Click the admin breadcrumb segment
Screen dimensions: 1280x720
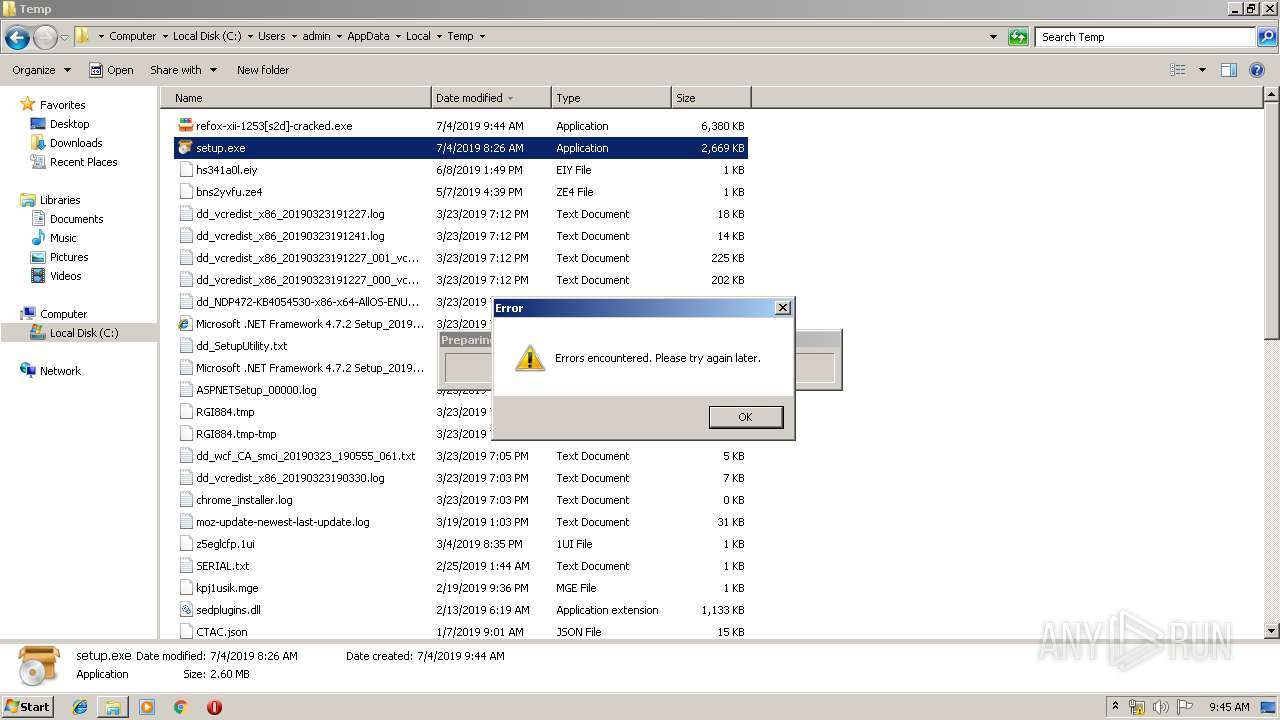(316, 36)
